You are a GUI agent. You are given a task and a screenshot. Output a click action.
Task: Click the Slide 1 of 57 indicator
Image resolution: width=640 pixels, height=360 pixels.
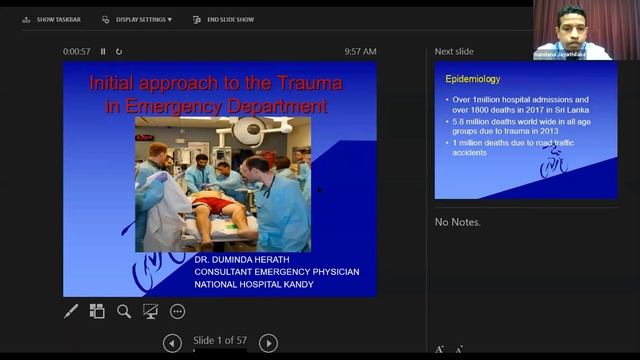[x=220, y=340]
